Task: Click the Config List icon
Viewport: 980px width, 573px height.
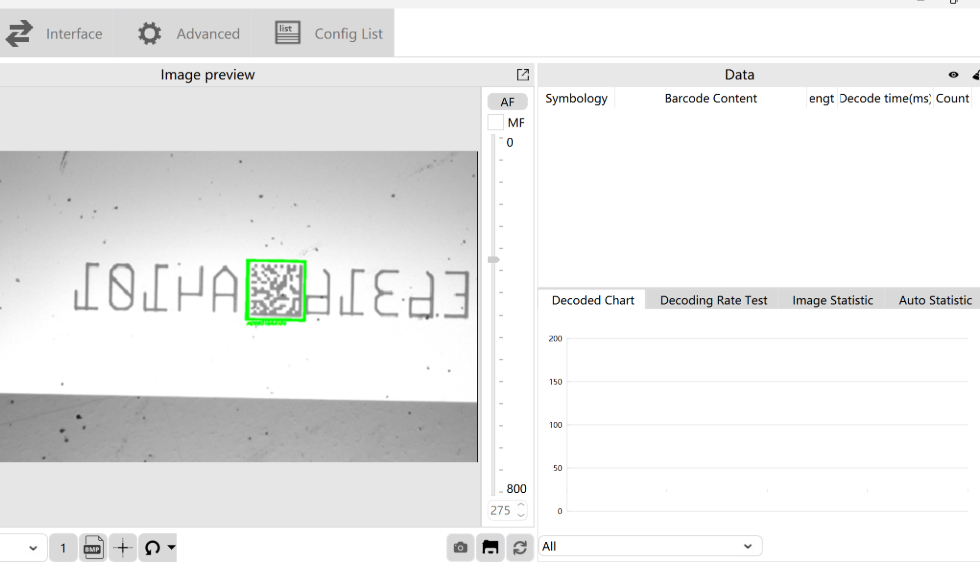Action: pos(288,32)
